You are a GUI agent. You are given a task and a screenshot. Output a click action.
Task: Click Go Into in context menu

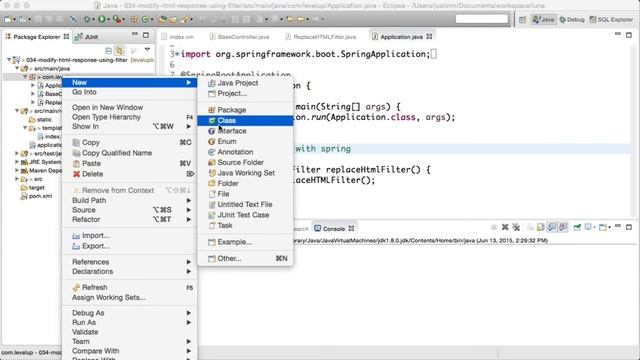129,92
